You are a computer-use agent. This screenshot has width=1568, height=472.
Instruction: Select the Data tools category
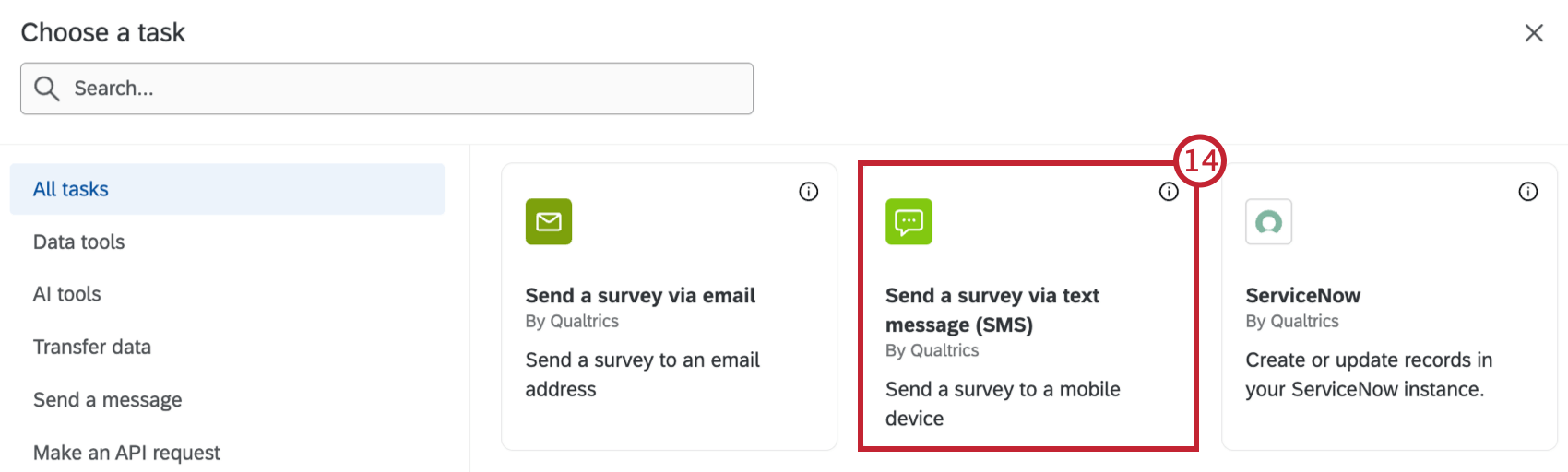(79, 242)
